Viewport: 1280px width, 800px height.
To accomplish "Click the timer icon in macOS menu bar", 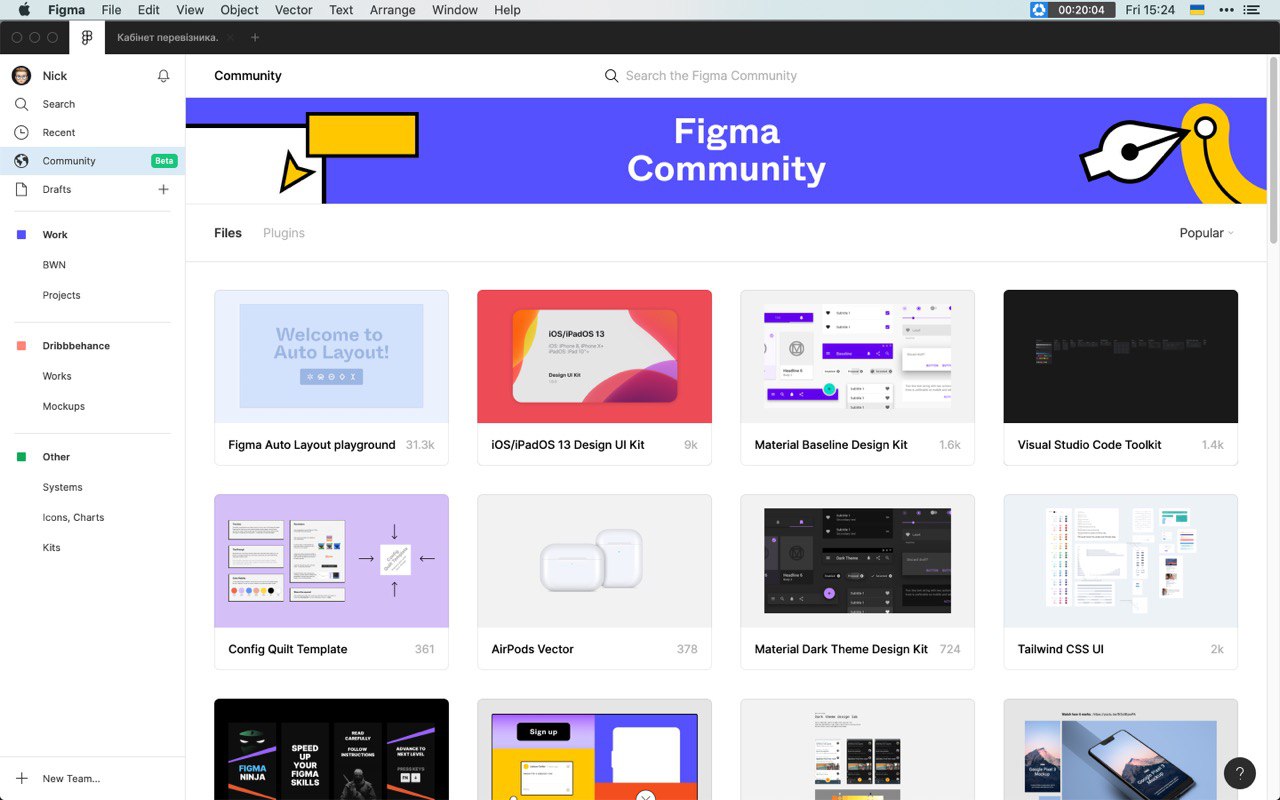I will 1039,10.
